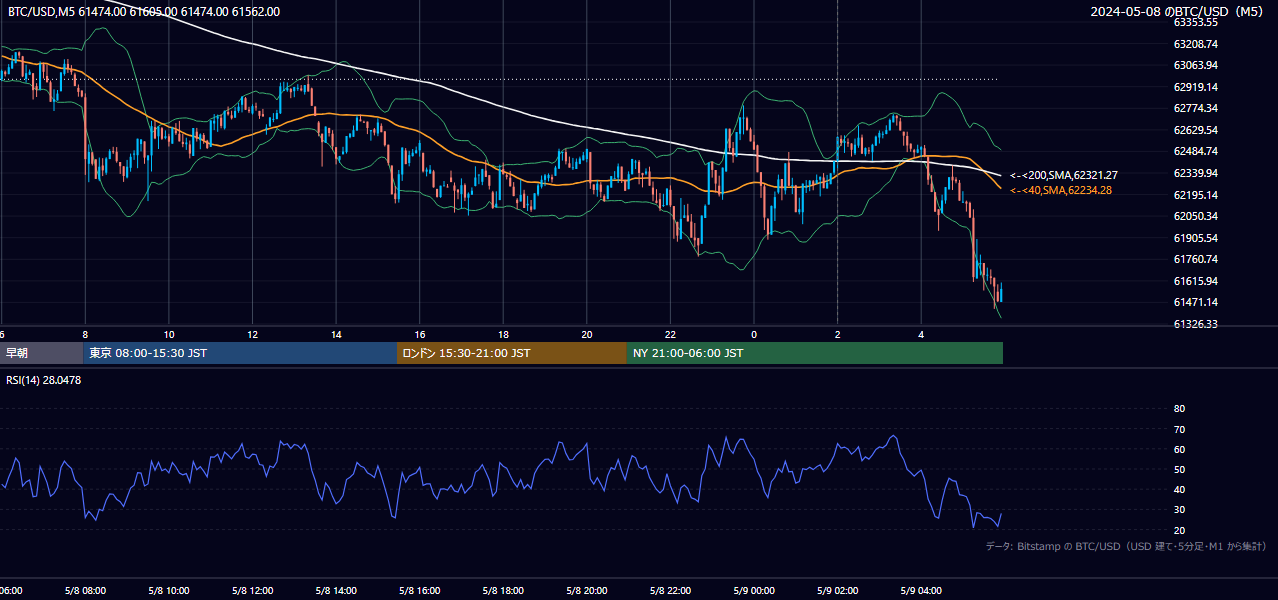This screenshot has height=600, width=1278.
Task: Click the 早朝 session segment
Action: (42, 353)
